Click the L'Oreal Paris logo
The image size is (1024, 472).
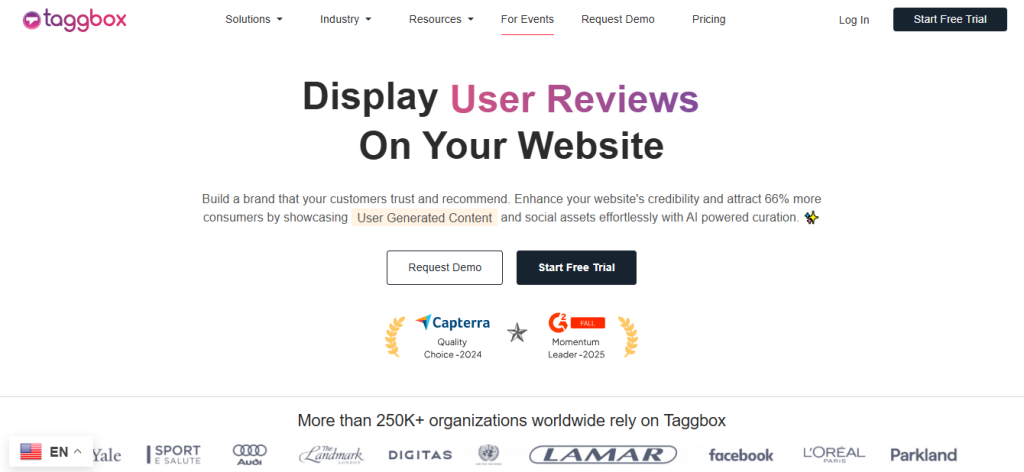coord(832,454)
